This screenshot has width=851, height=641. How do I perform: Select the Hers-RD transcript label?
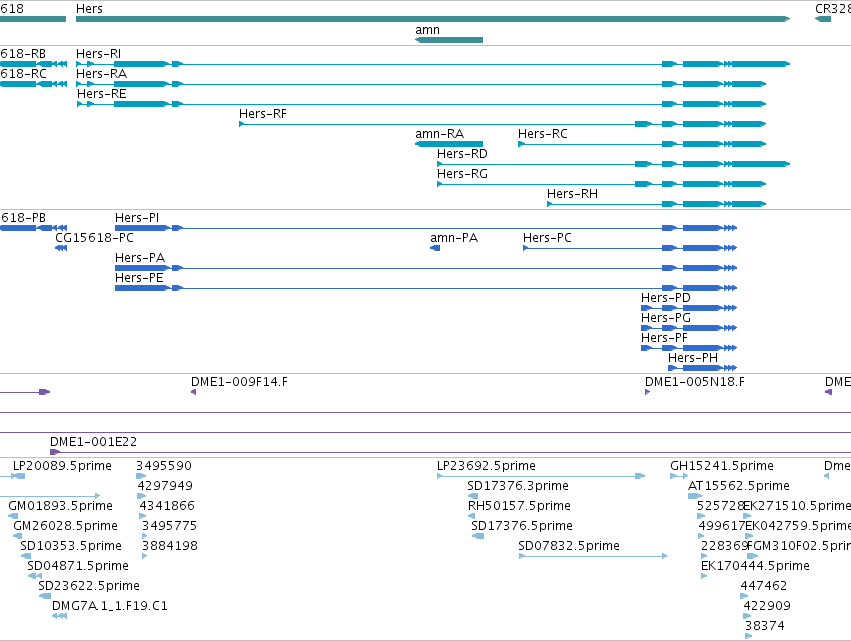coord(462,154)
